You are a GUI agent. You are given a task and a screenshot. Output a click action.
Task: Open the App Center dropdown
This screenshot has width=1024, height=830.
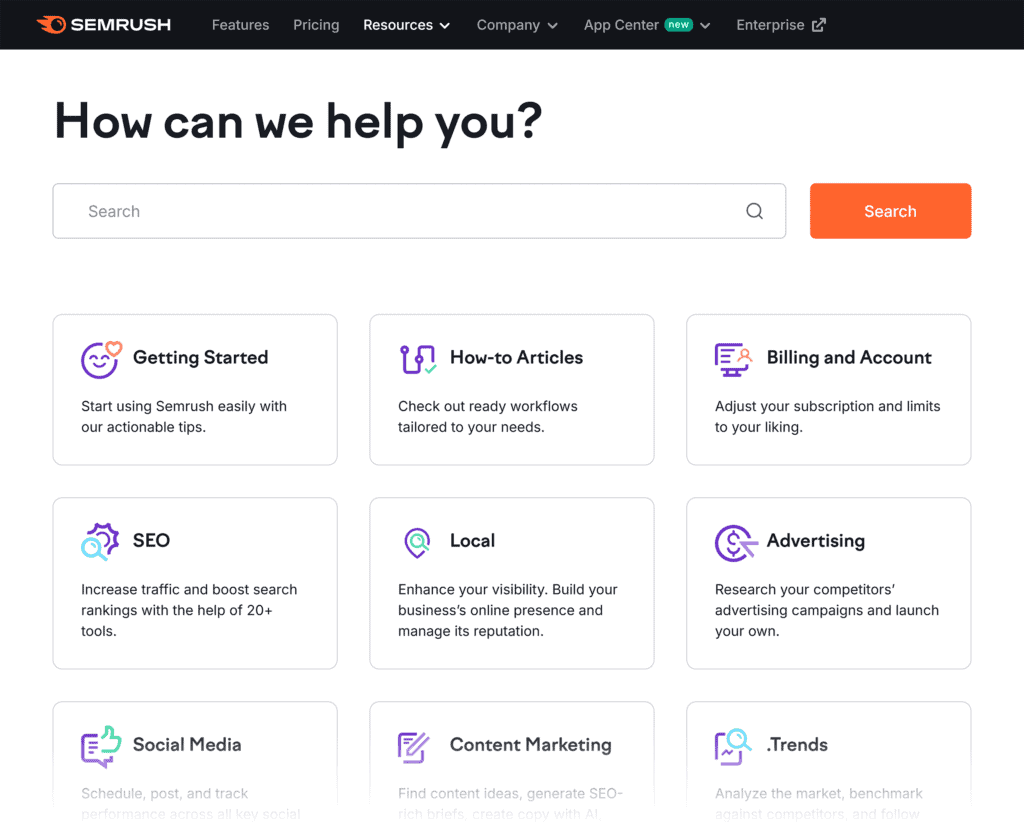point(647,25)
